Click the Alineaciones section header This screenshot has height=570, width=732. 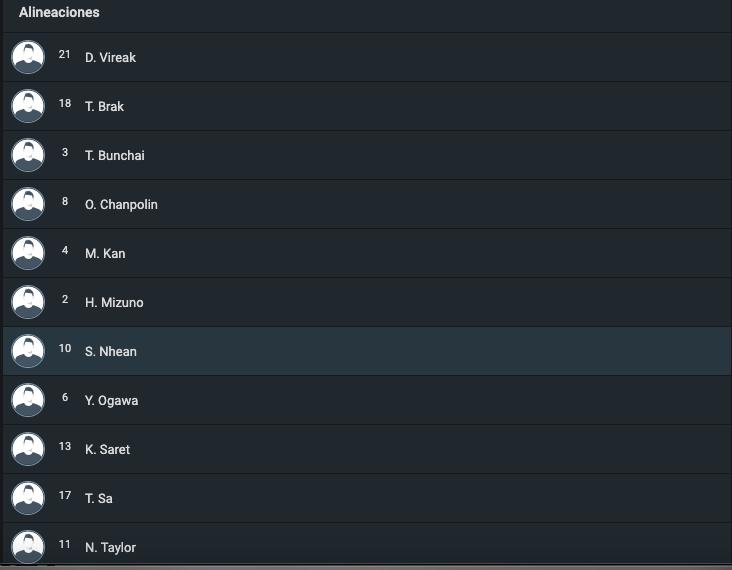[59, 12]
